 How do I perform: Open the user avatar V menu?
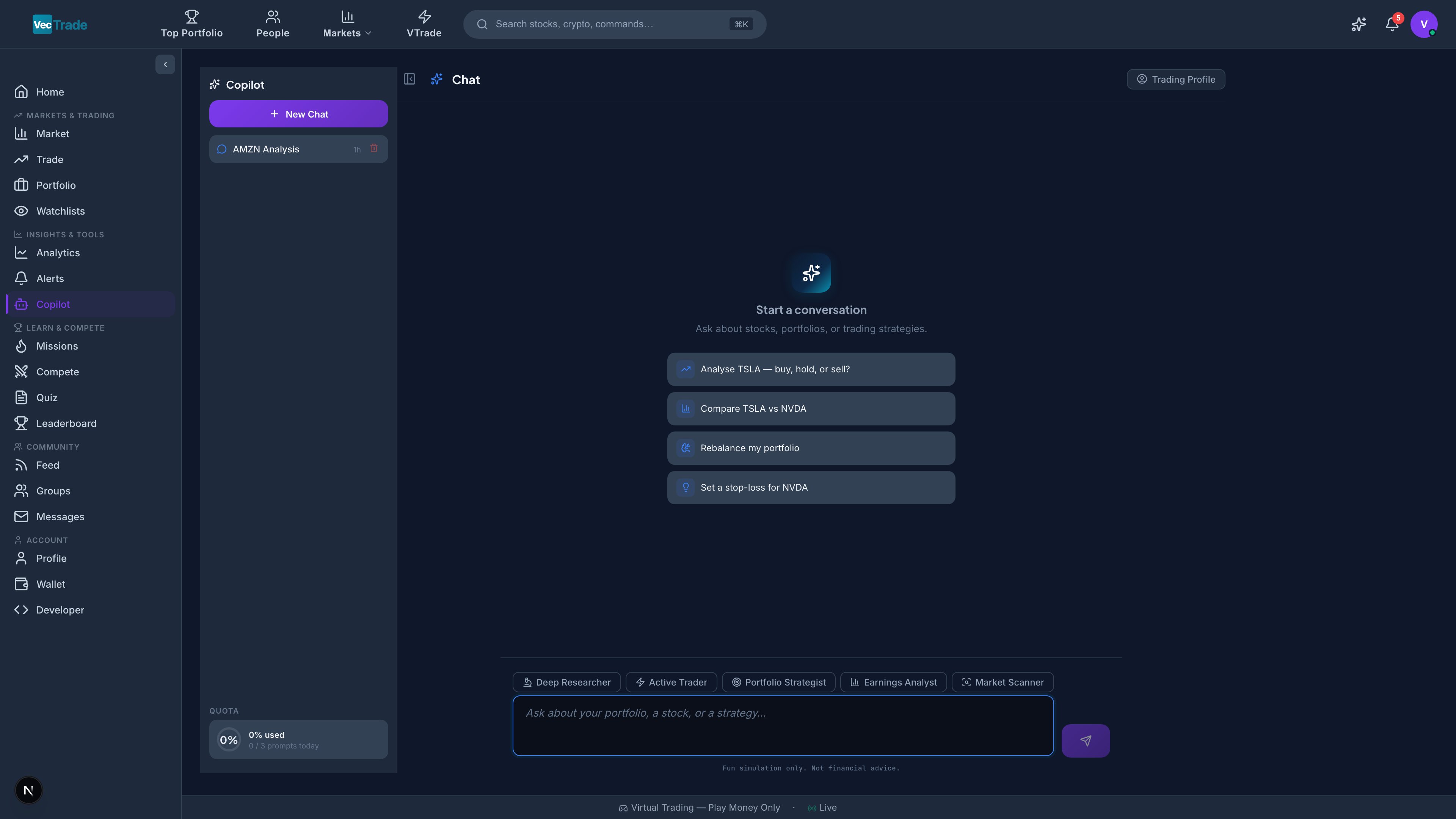1424,24
